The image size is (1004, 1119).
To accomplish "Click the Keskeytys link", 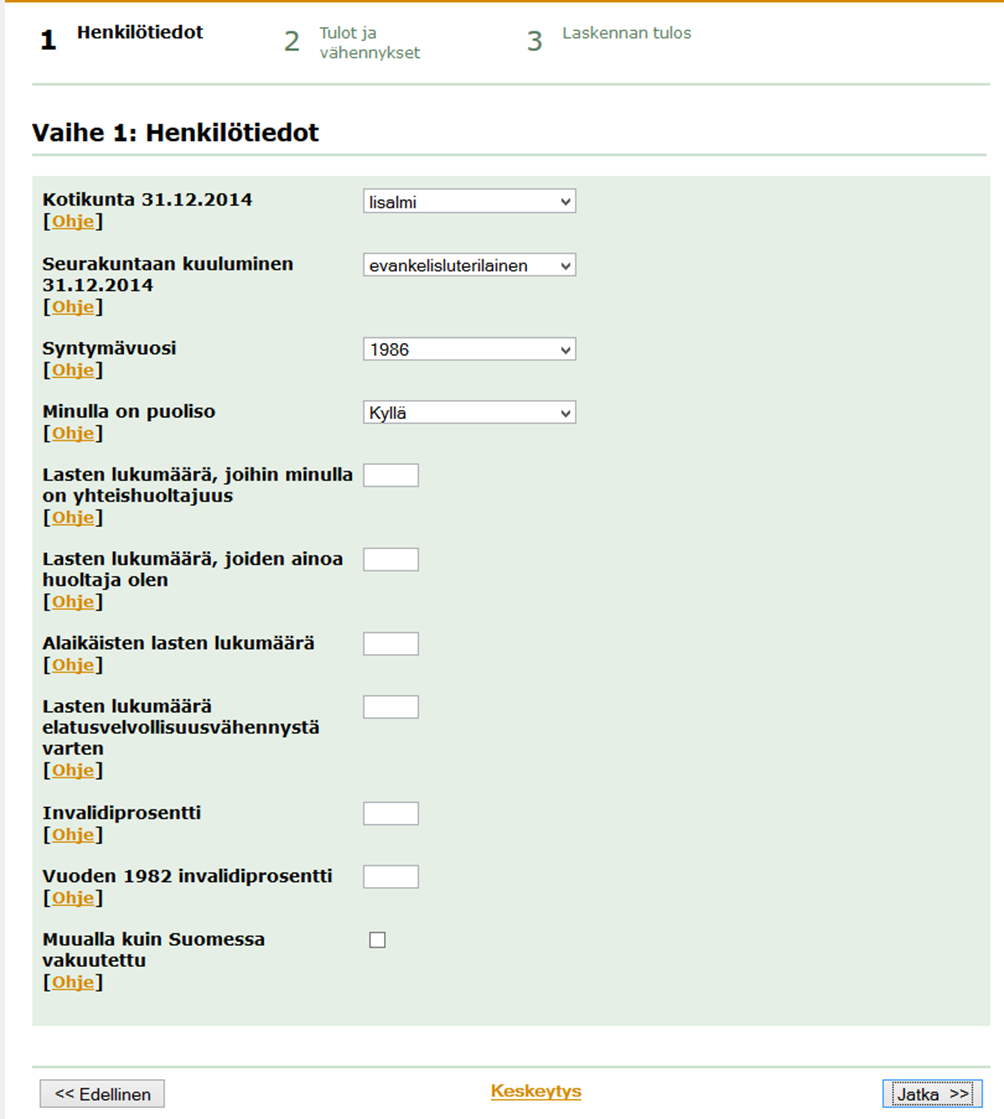I will coord(536,1091).
